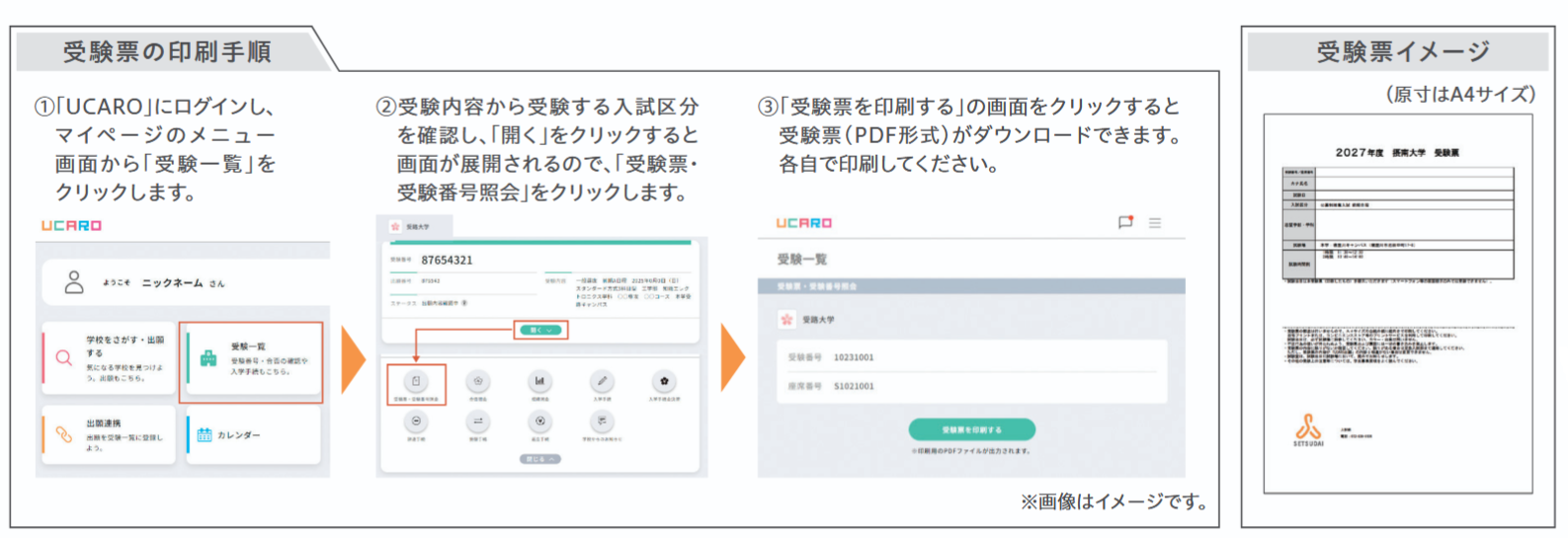Click the cherry blossom icon beside 受験大学 row

coord(786,320)
